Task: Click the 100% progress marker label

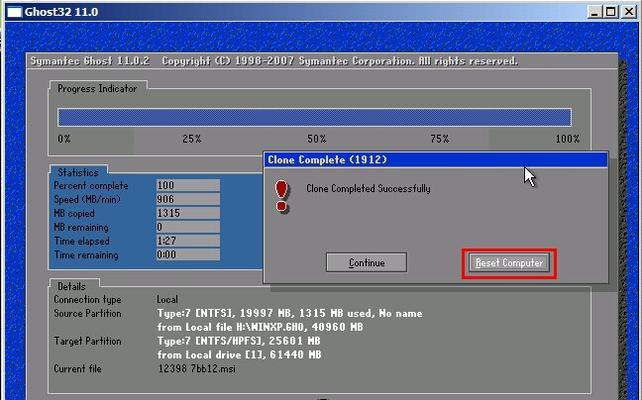Action: [567, 139]
